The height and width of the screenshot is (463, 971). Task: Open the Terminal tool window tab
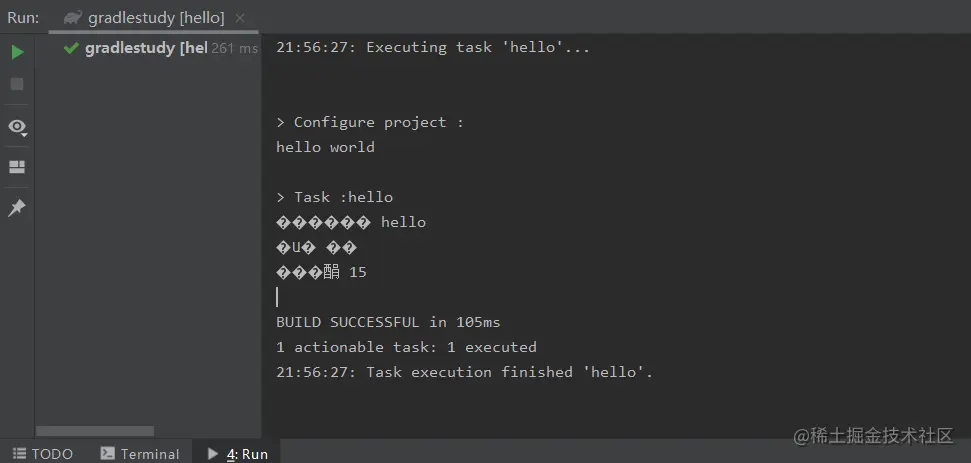150,453
